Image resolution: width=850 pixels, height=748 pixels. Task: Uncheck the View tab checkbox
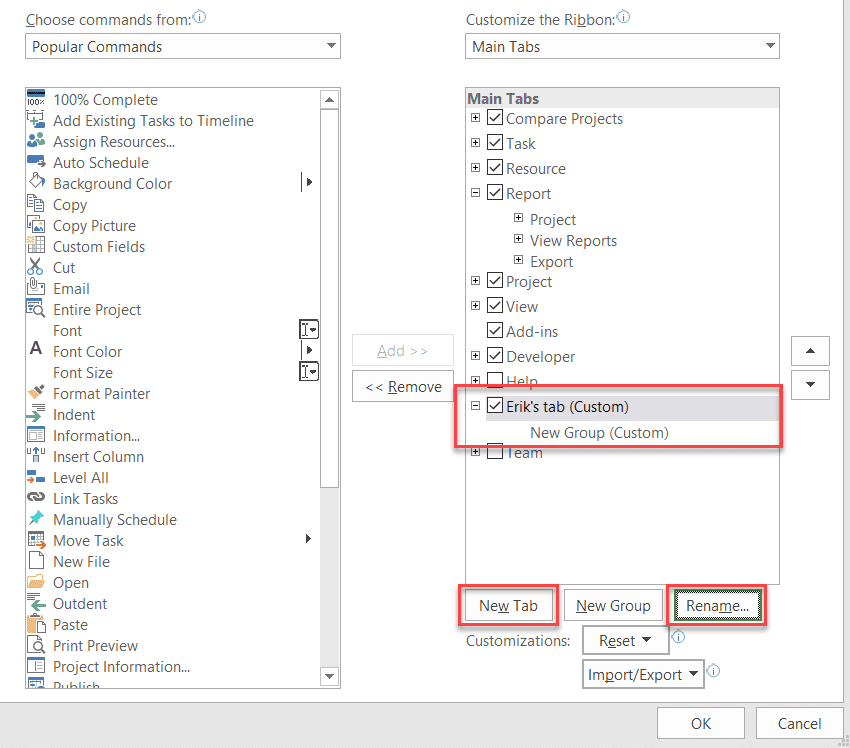[x=495, y=305]
